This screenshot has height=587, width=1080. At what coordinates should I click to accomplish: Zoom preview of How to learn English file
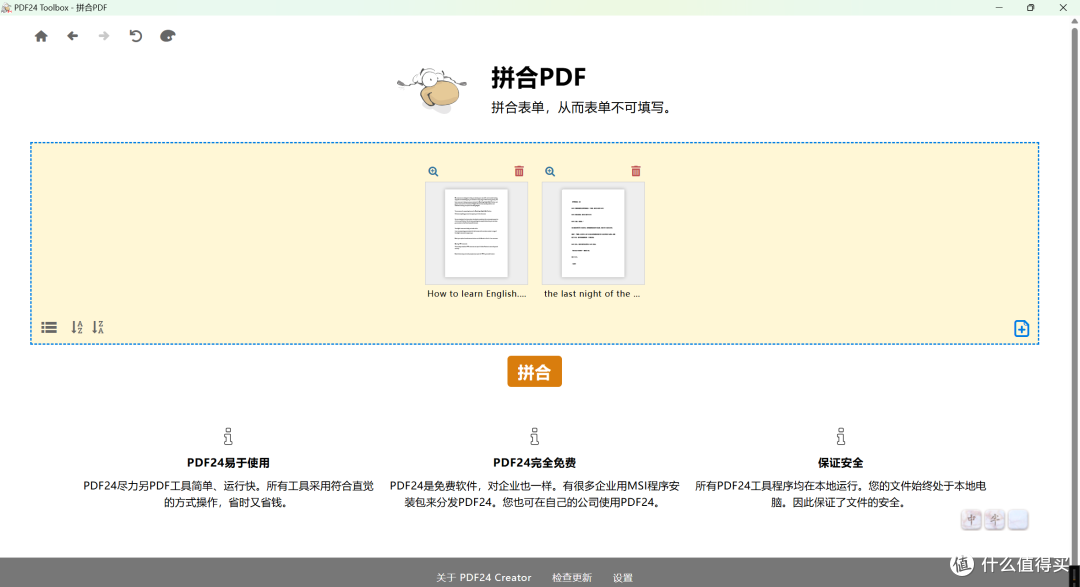click(433, 172)
